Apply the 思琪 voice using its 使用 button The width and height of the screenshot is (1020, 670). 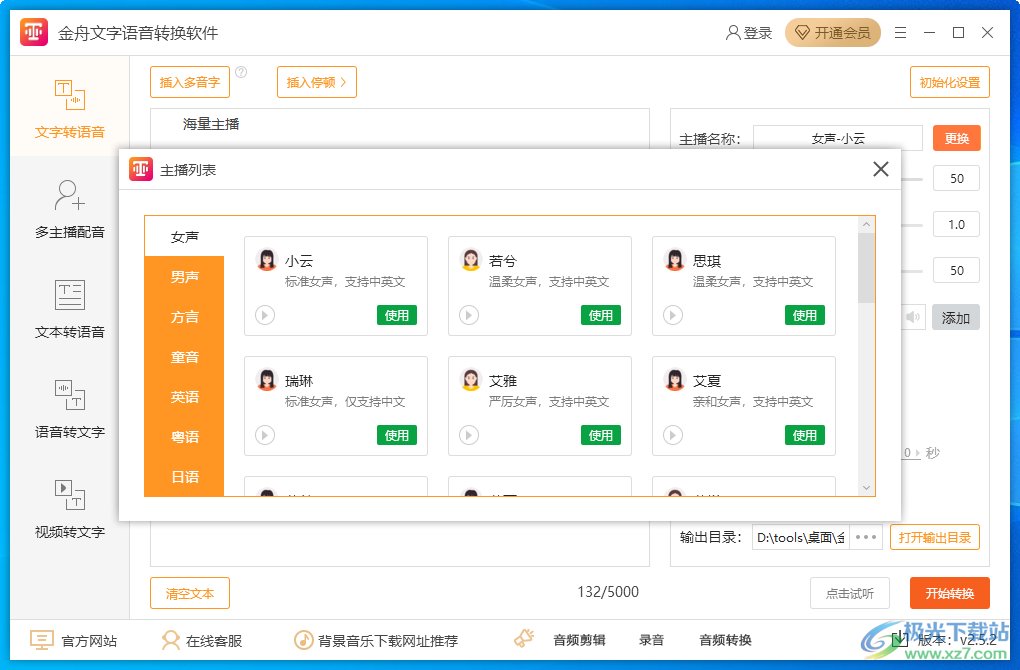point(803,314)
